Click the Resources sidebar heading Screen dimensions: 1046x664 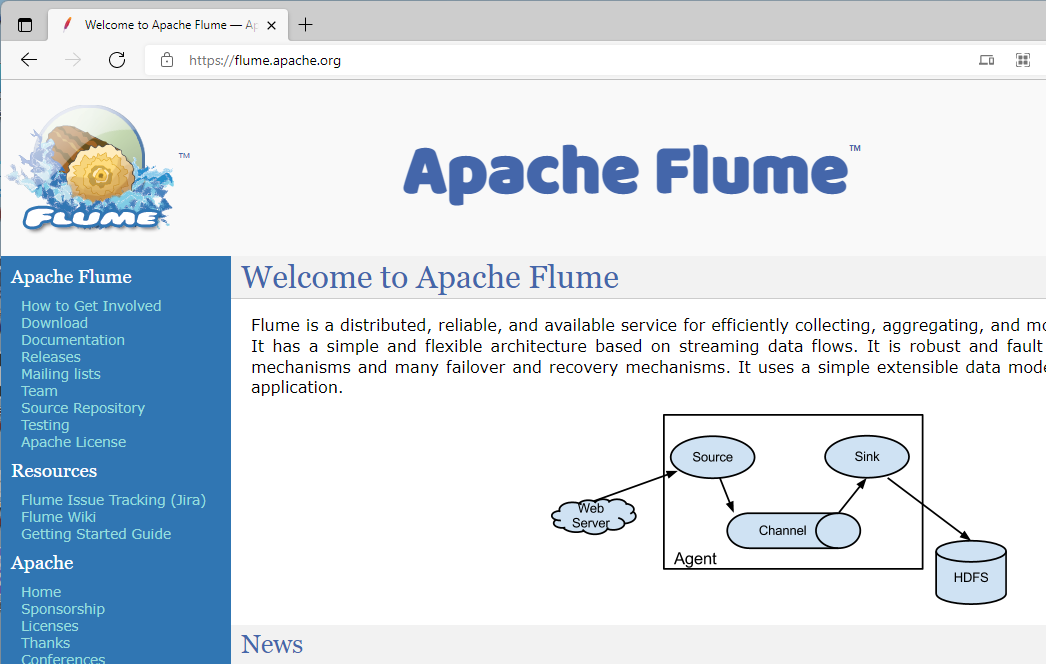[x=54, y=471]
